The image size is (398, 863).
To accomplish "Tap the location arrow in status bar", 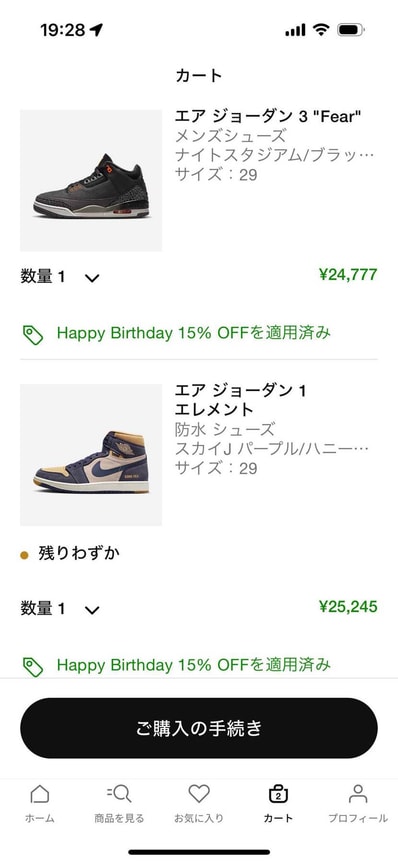I will (96, 30).
